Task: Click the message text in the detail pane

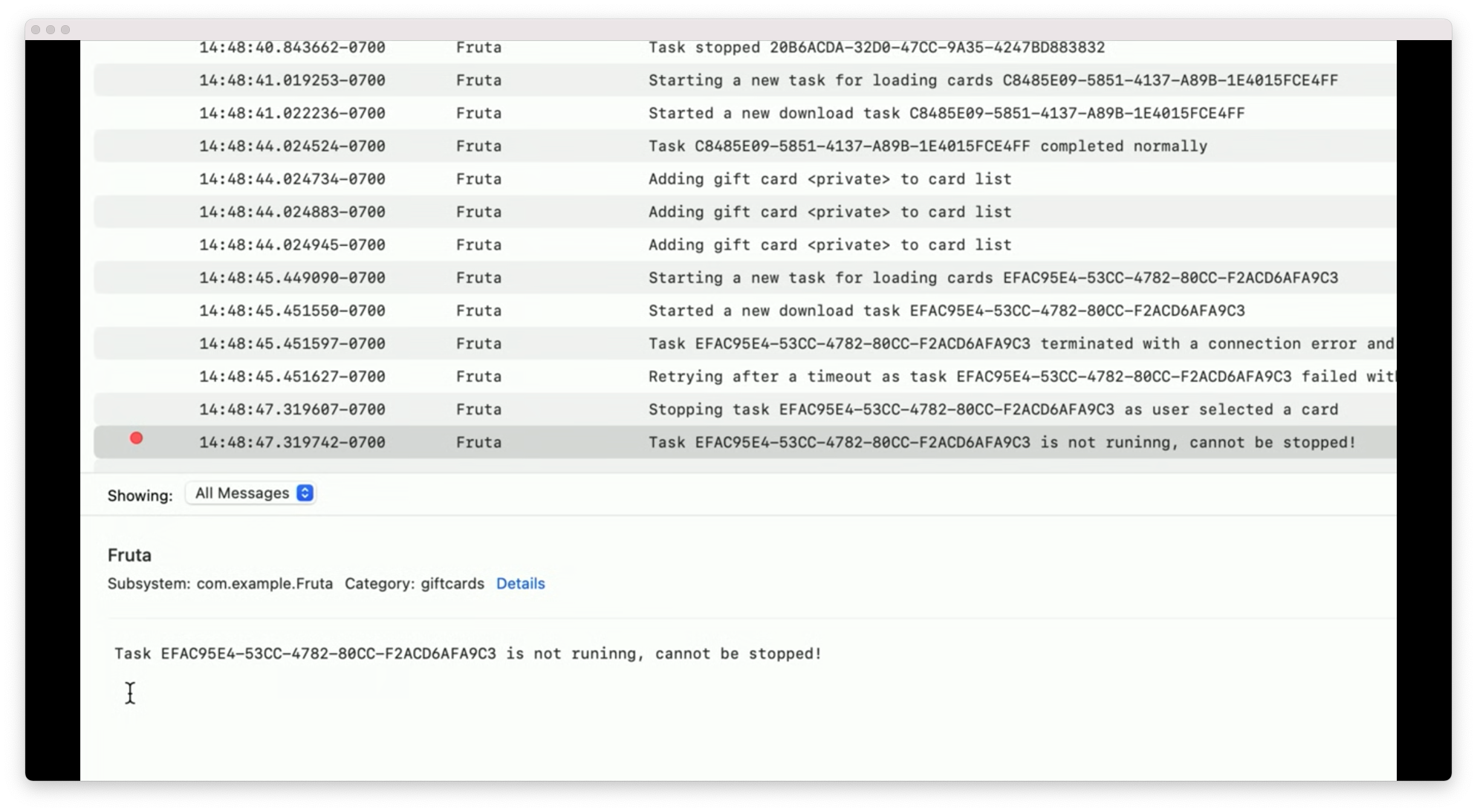Action: (467, 654)
